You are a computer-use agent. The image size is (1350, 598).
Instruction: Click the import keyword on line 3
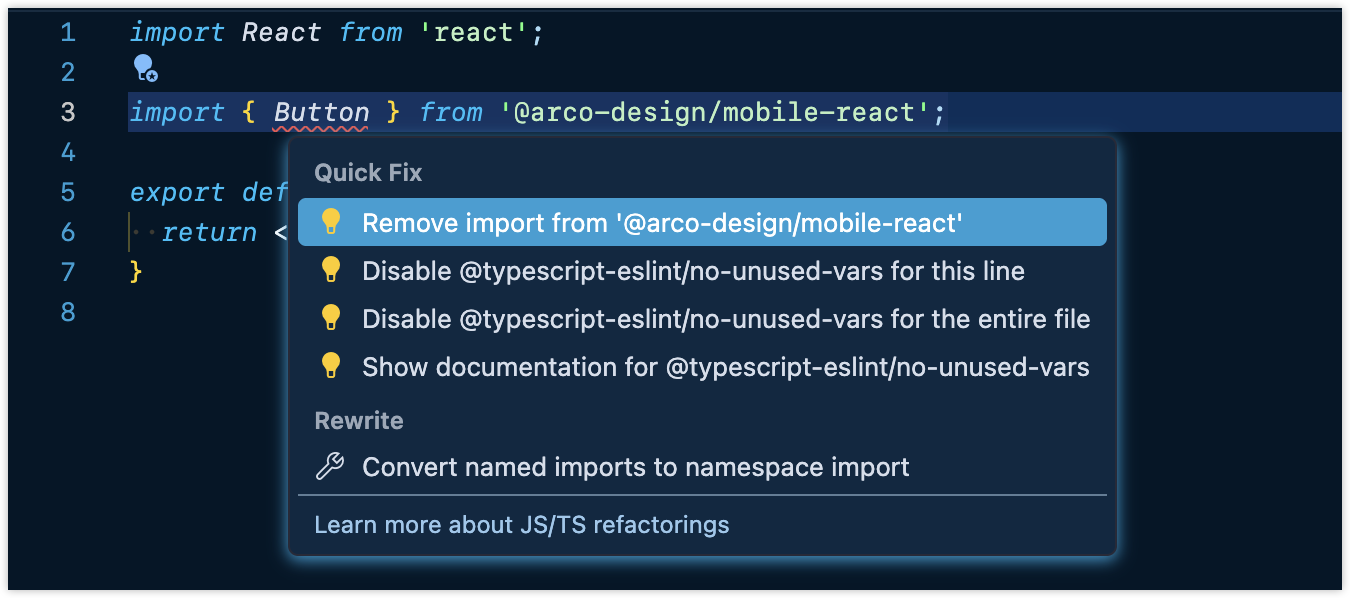(x=177, y=112)
